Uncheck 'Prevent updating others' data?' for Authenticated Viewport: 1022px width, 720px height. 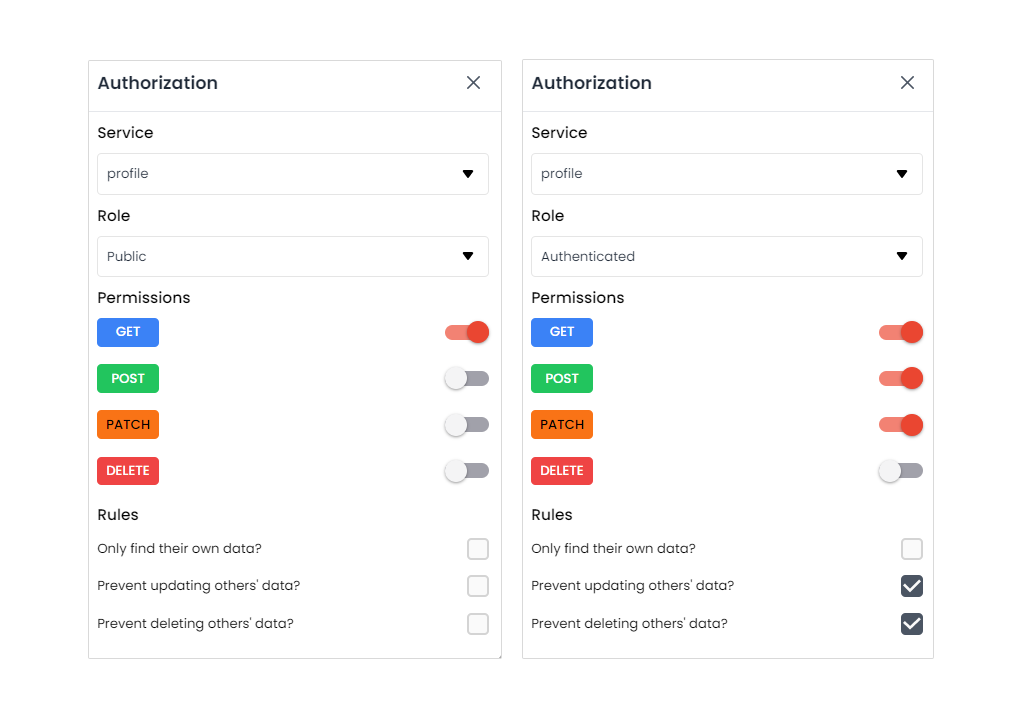pos(912,586)
